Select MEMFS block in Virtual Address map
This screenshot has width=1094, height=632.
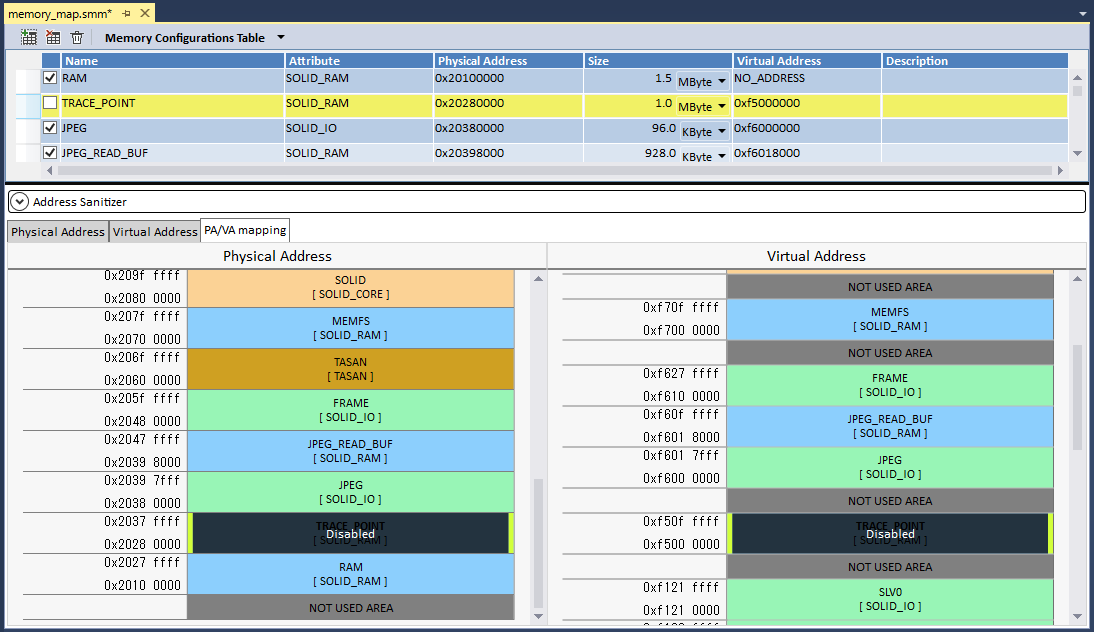coord(890,319)
